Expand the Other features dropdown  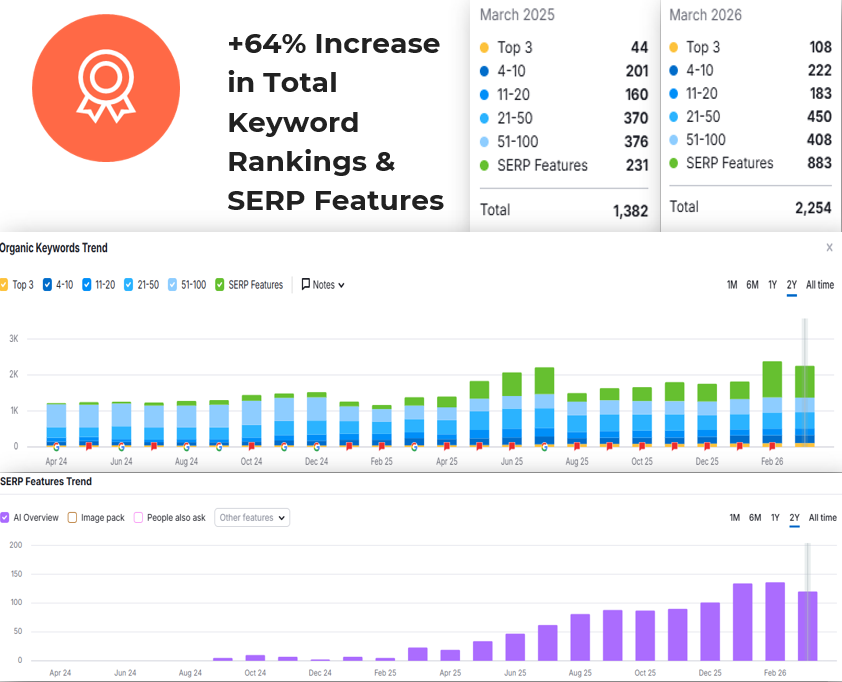coord(252,518)
